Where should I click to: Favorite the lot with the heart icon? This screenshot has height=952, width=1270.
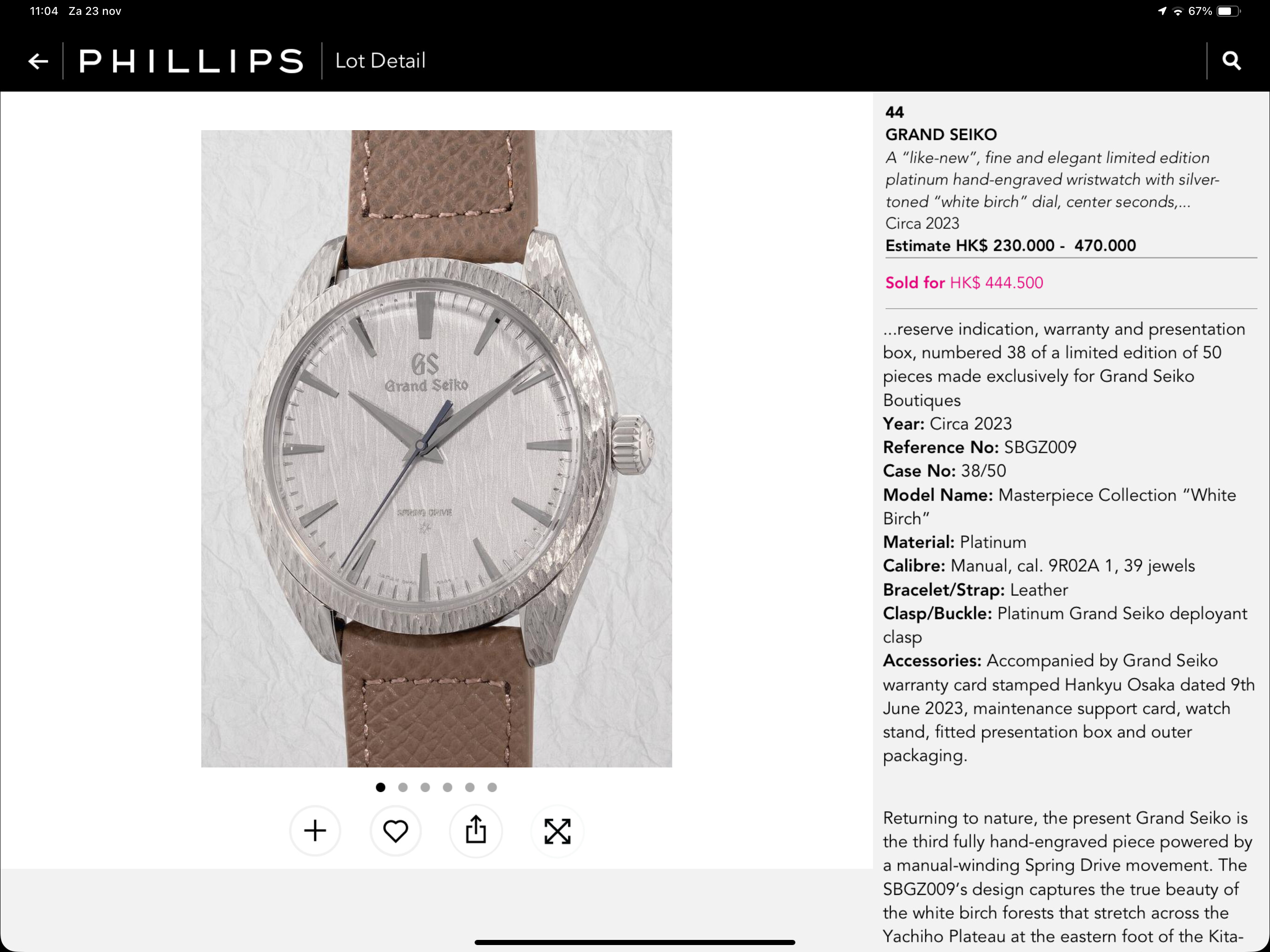tap(396, 831)
